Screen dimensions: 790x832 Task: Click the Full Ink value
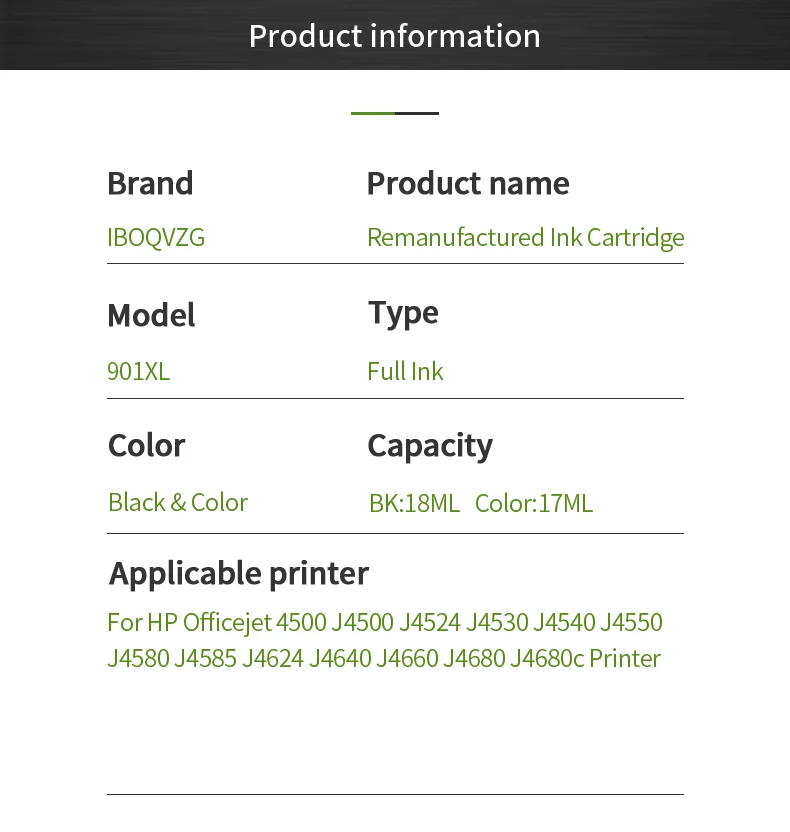click(405, 371)
